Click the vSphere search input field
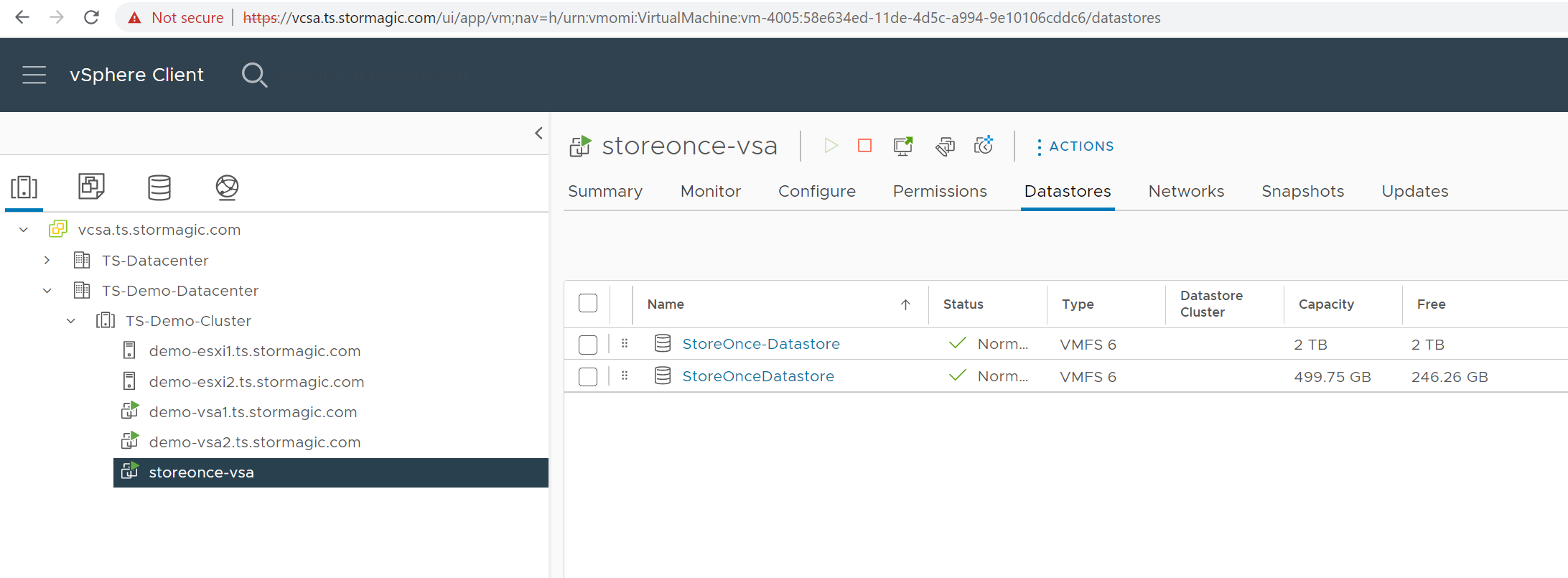Image resolution: width=1568 pixels, height=578 pixels. tap(376, 75)
